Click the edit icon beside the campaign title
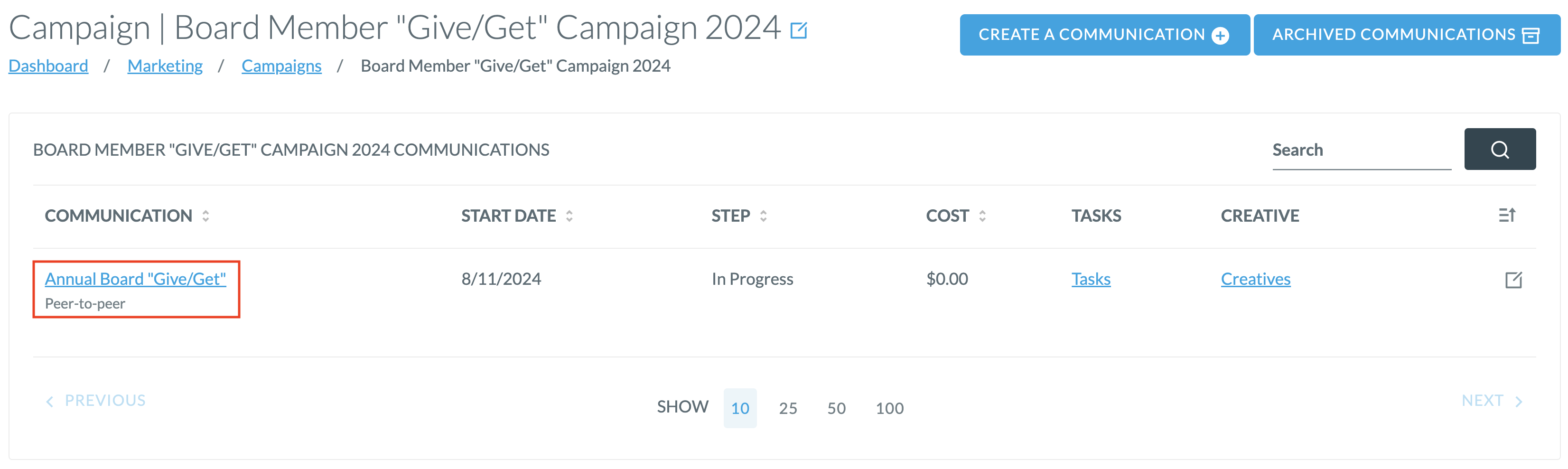The width and height of the screenshot is (1568, 469). click(798, 30)
